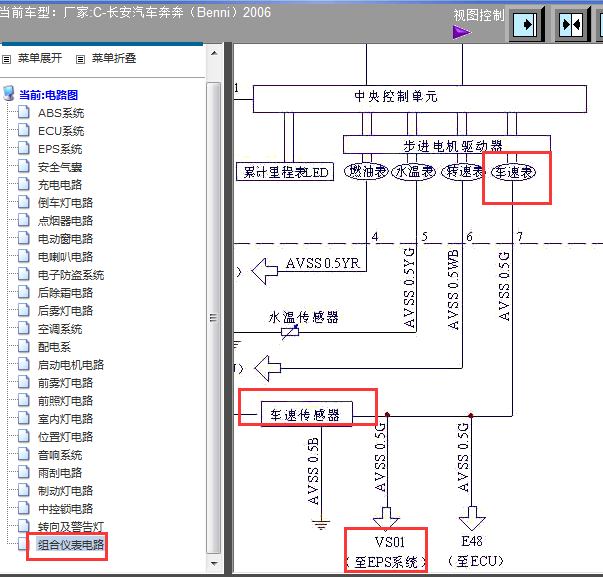Click the 中央控制单元 block in diagram

(x=420, y=99)
